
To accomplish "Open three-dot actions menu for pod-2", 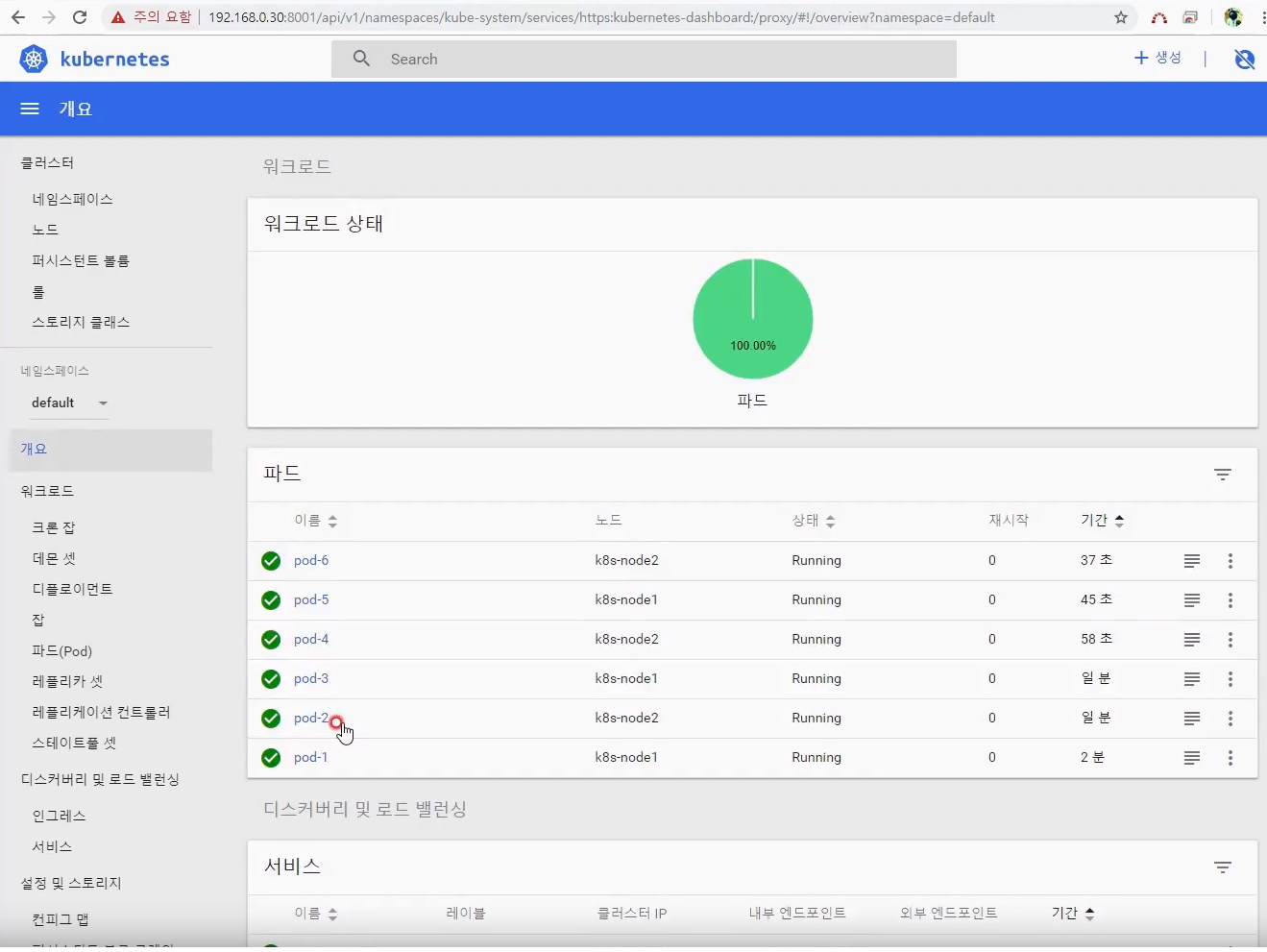I will tap(1230, 719).
